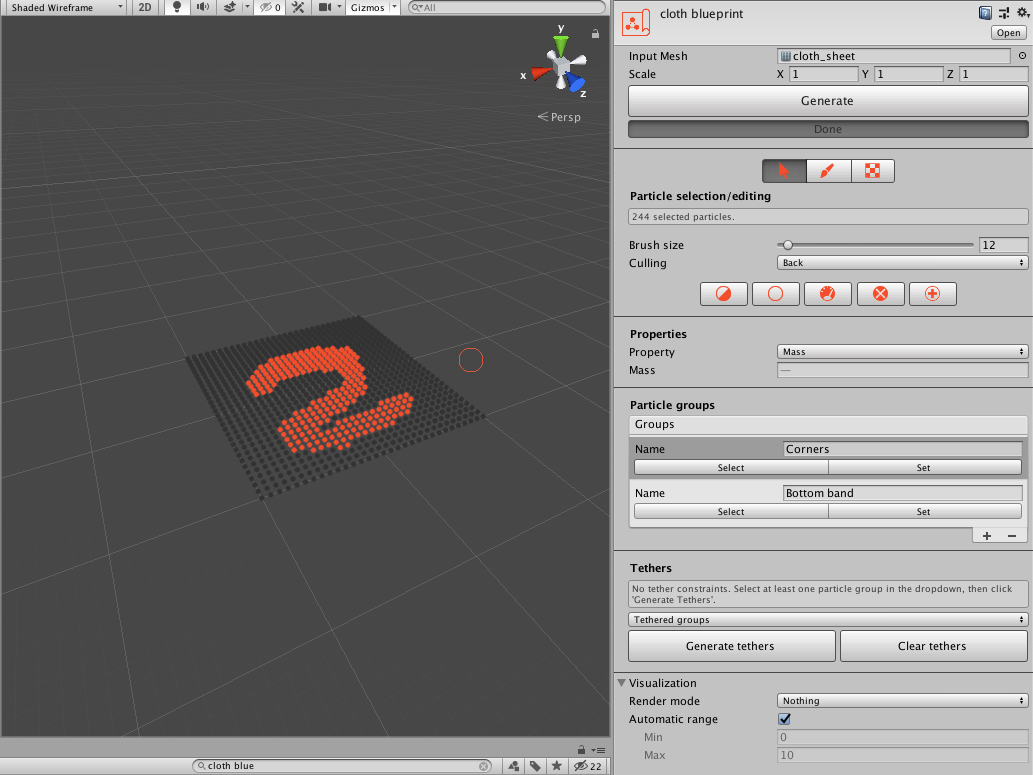Click the scene camera settings icon

point(325,7)
